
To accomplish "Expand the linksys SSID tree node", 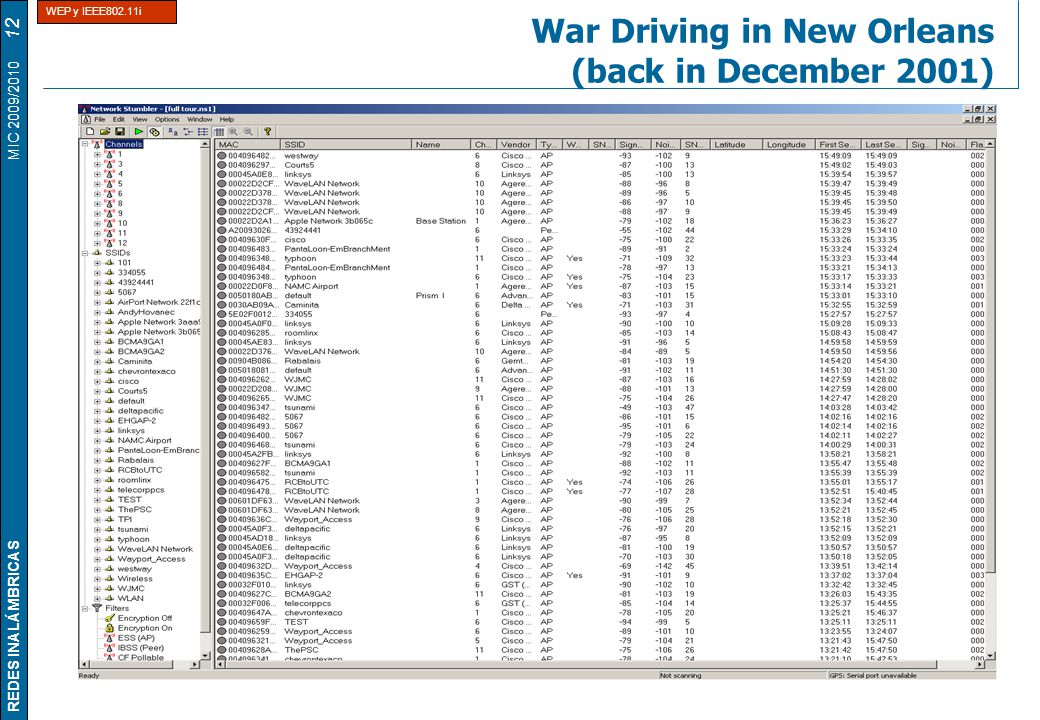I will coord(98,430).
